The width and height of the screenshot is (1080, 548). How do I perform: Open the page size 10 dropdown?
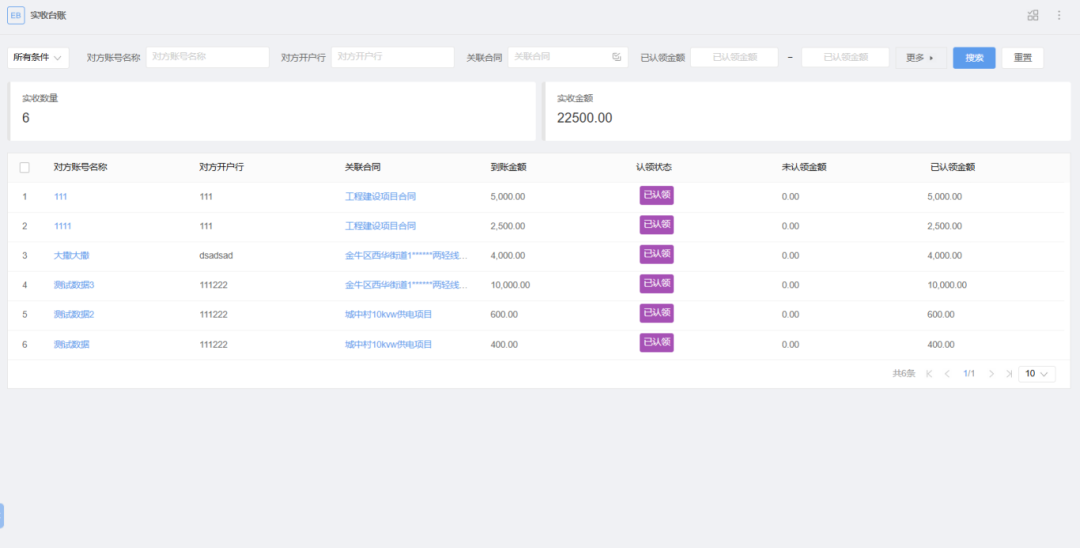tap(1037, 374)
